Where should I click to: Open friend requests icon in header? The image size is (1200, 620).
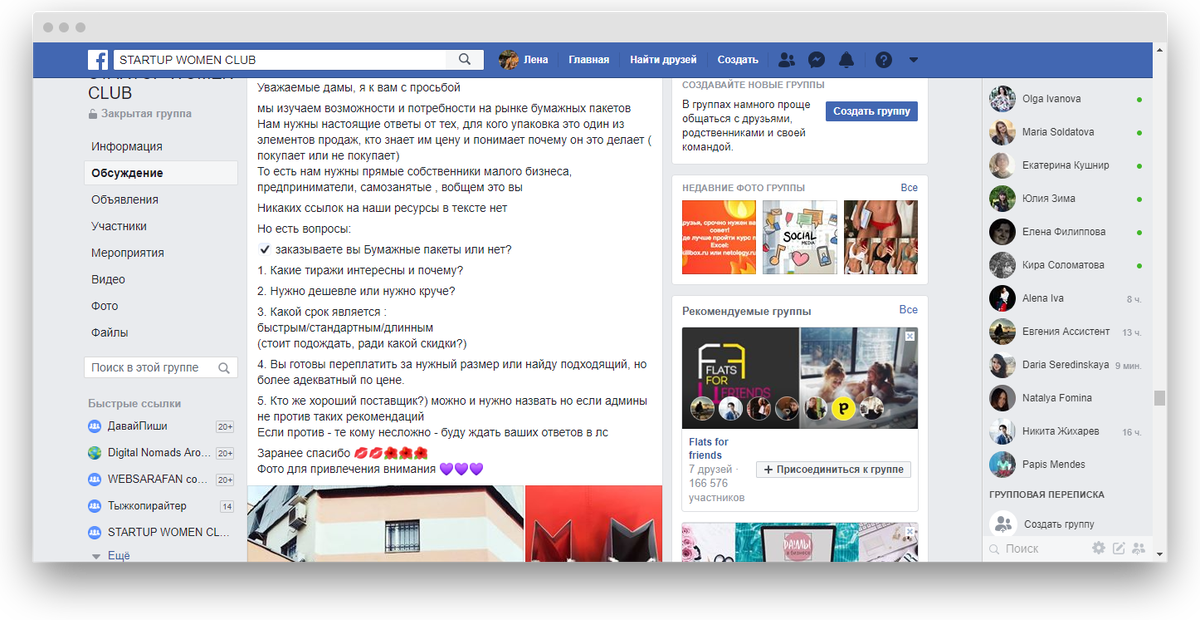787,60
